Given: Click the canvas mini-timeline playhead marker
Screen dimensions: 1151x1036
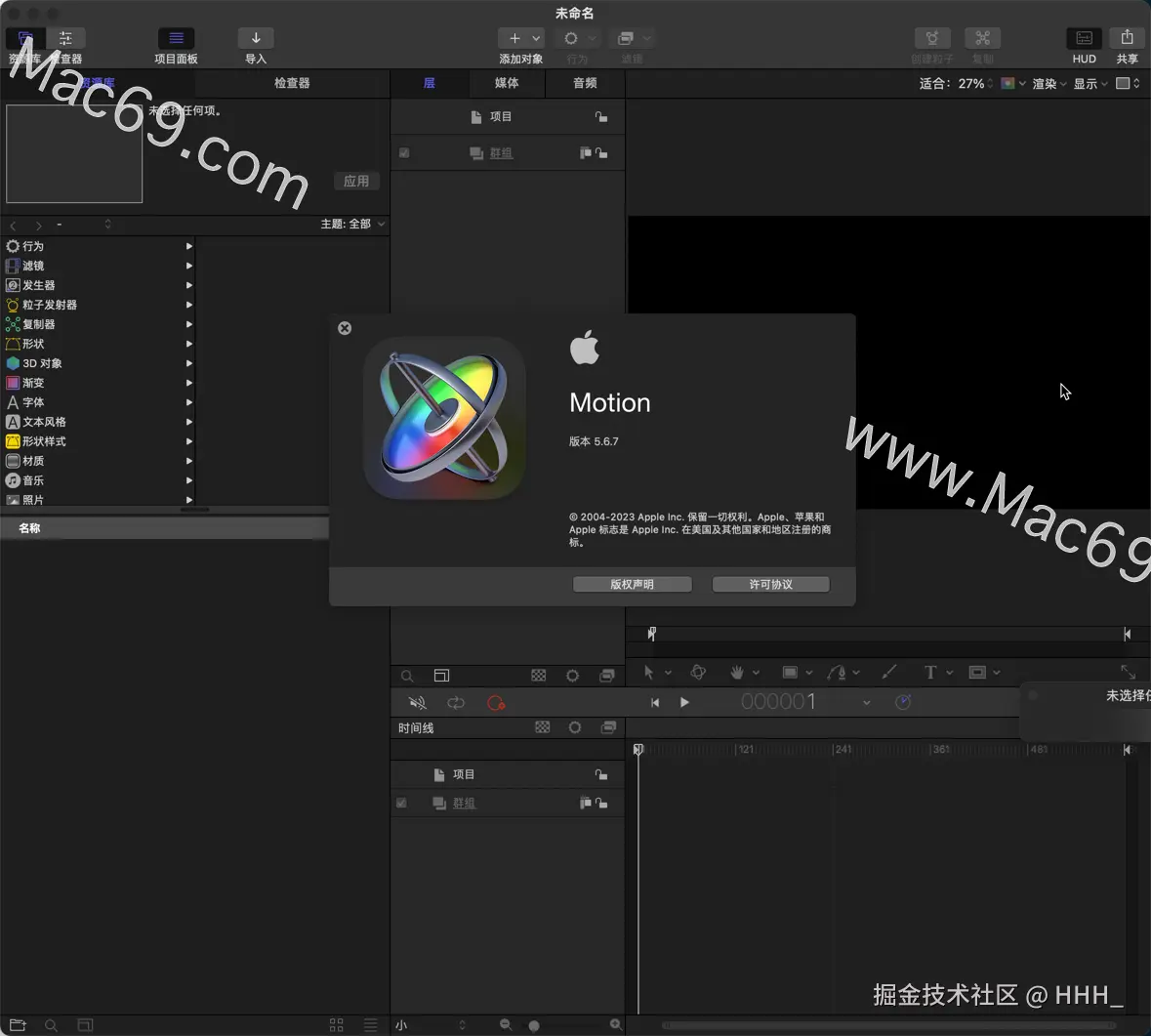Looking at the screenshot, I should 651,633.
